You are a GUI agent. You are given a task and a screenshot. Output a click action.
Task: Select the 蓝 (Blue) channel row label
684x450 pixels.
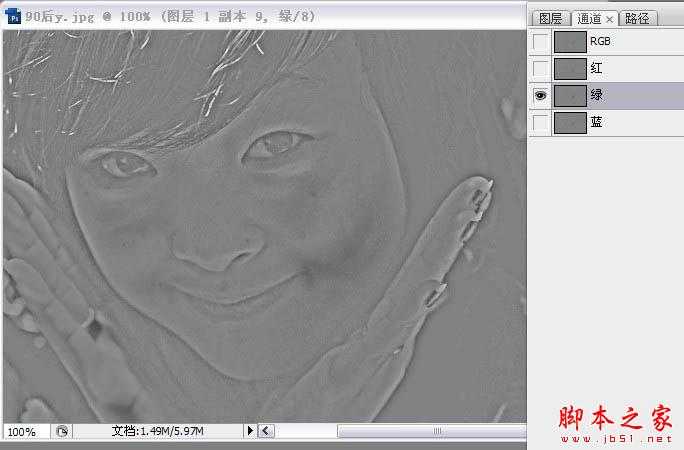(x=597, y=122)
